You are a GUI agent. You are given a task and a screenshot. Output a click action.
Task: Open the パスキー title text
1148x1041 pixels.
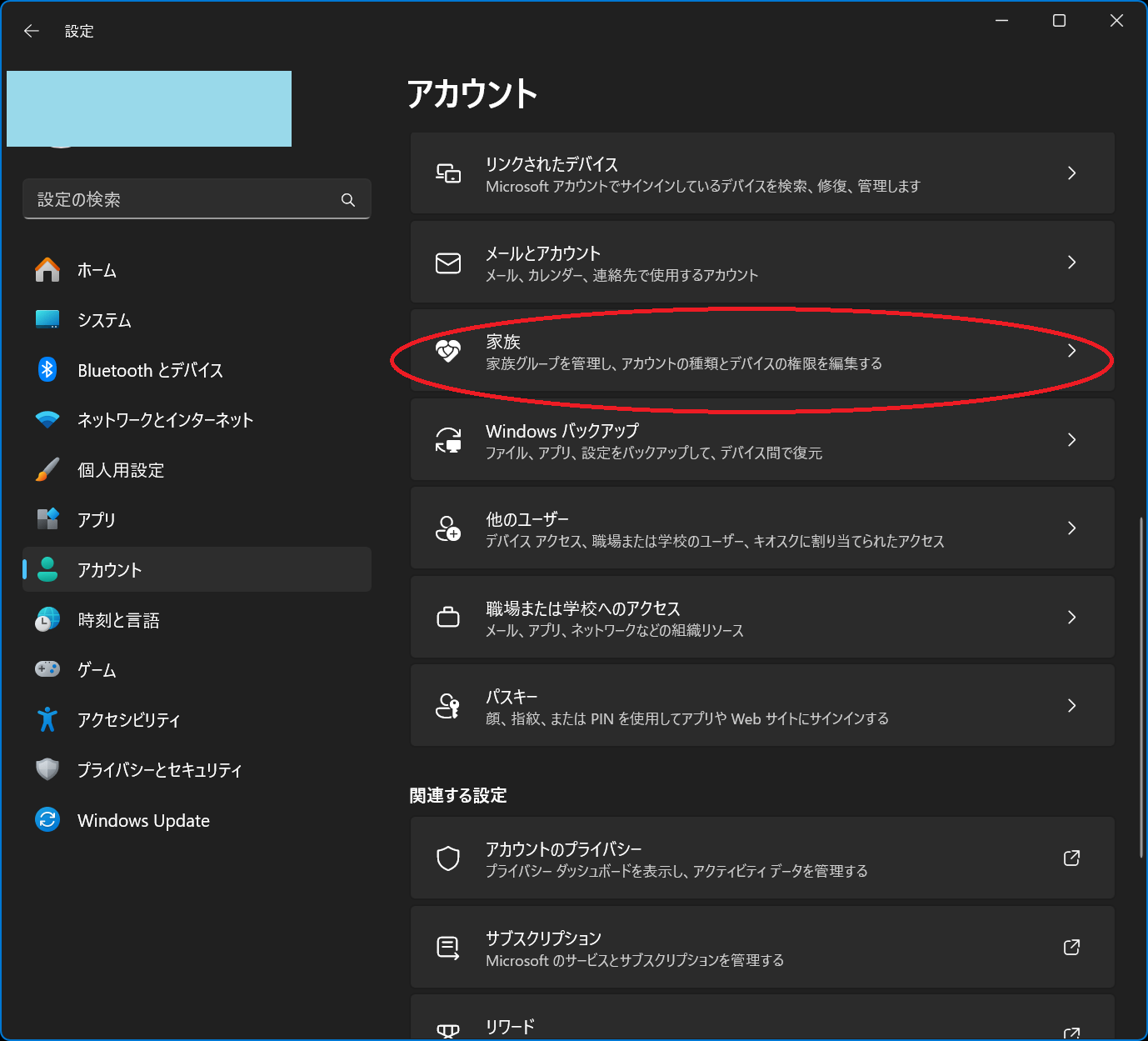[x=512, y=697]
